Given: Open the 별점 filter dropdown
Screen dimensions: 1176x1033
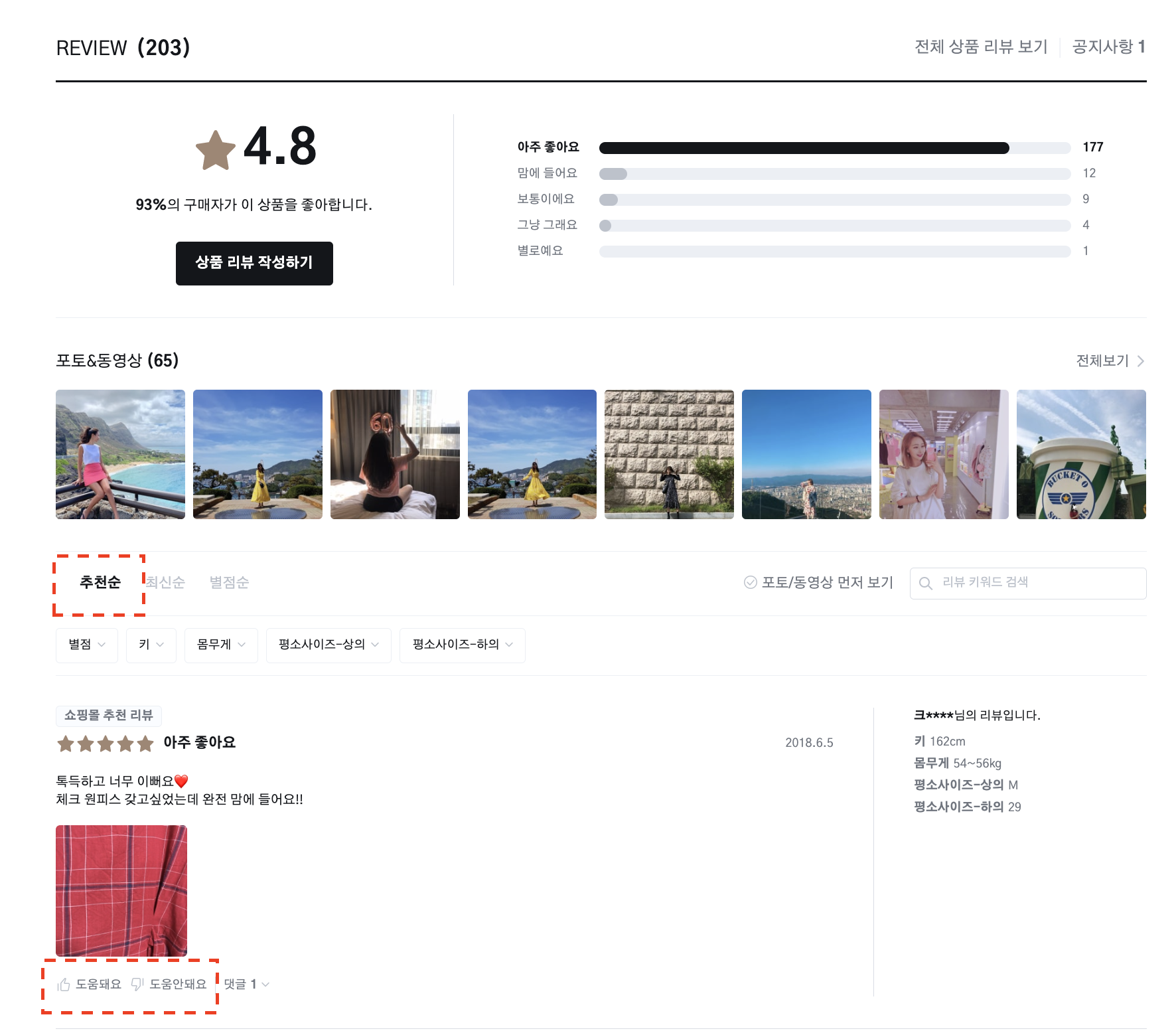Looking at the screenshot, I should point(87,645).
